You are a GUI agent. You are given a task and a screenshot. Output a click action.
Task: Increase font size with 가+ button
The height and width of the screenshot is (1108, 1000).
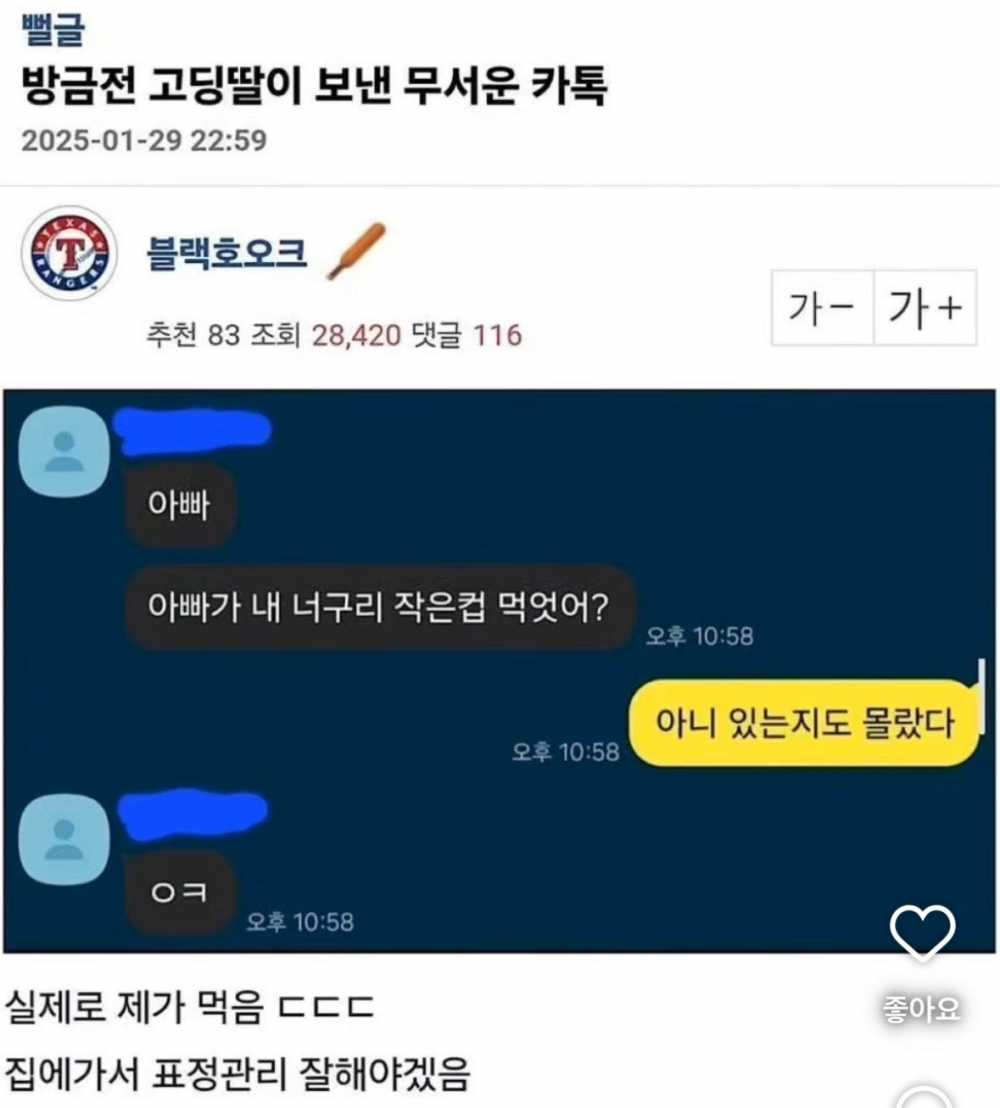[x=925, y=307]
